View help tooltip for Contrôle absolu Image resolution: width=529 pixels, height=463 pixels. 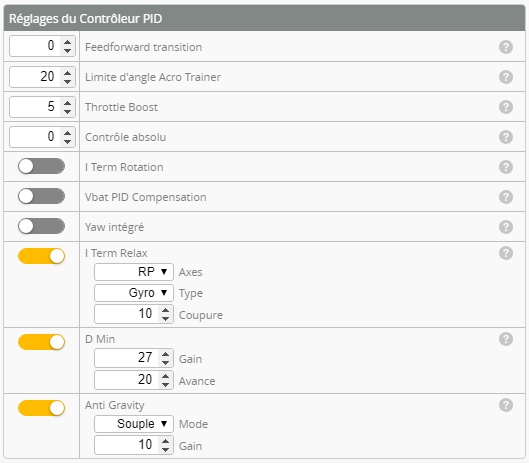[506, 137]
